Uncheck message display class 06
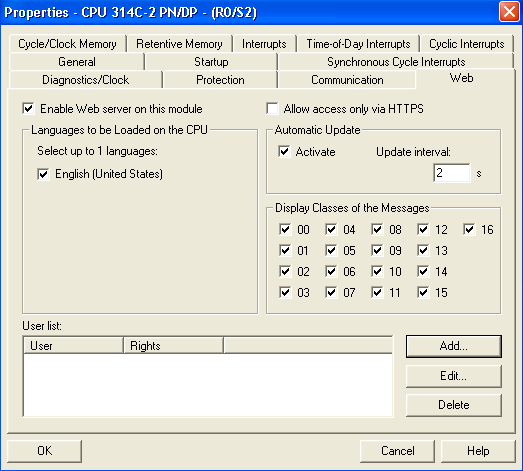 click(331, 272)
